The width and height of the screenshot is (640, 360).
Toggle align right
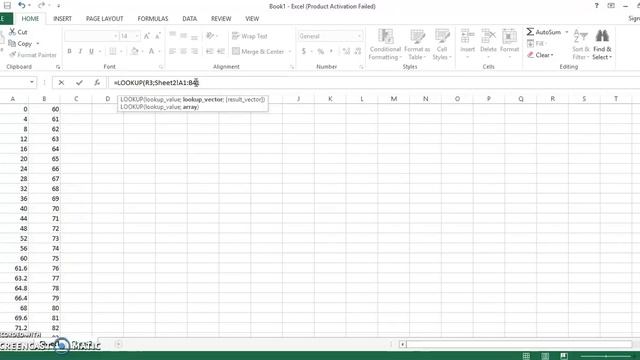tap(195, 51)
